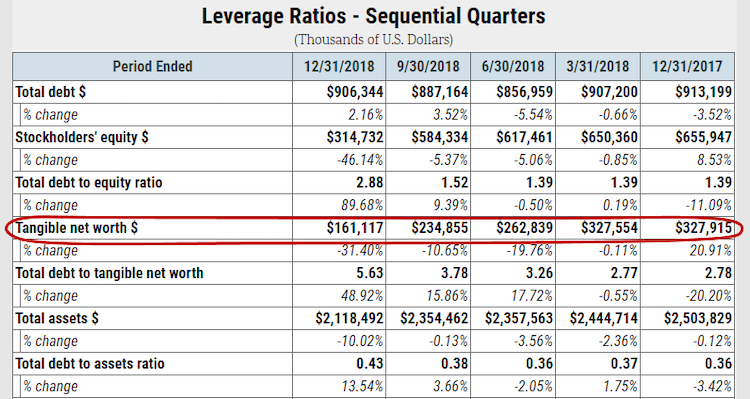This screenshot has width=750, height=399.
Task: Select the total debt value $907,200
Action: [x=609, y=92]
